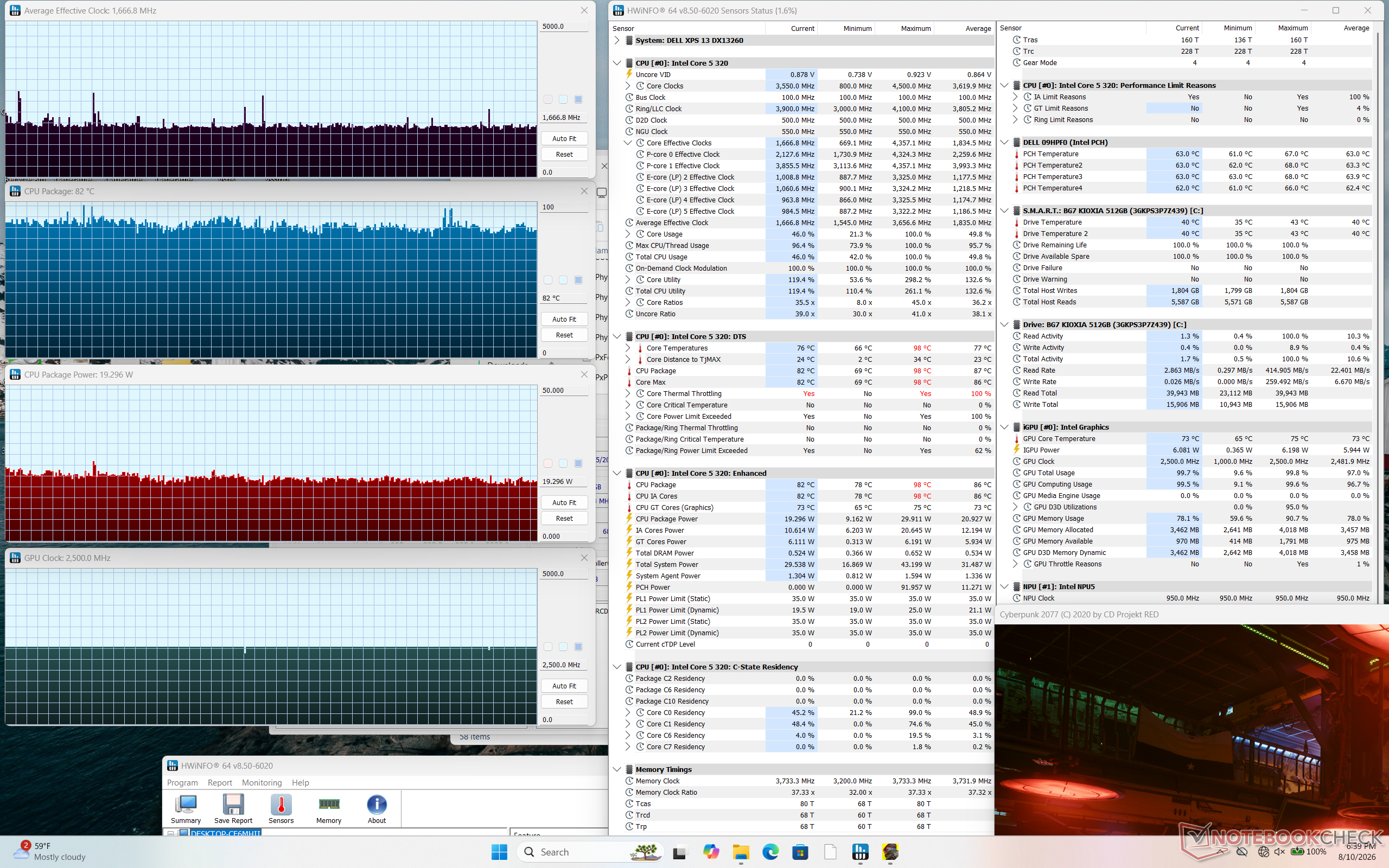This screenshot has width=1389, height=868.
Task: Open the Summary tool in HWiNFO toolbar
Action: (186, 808)
